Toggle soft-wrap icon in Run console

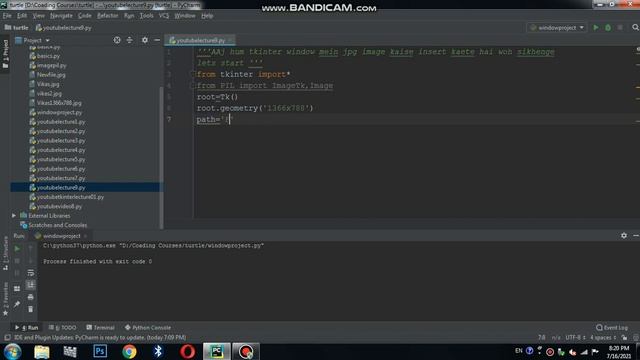pyautogui.click(x=31, y=273)
